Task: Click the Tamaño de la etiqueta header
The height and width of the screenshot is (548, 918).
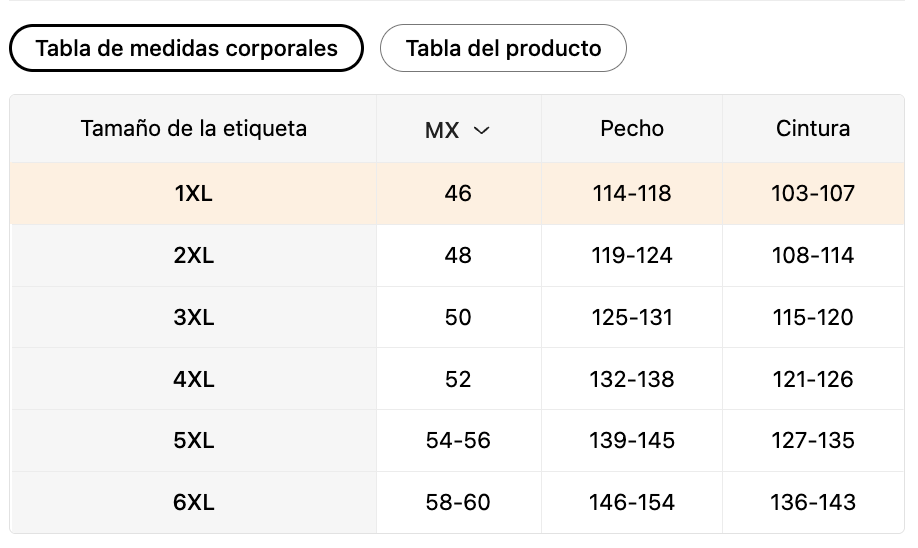Action: pos(193,128)
